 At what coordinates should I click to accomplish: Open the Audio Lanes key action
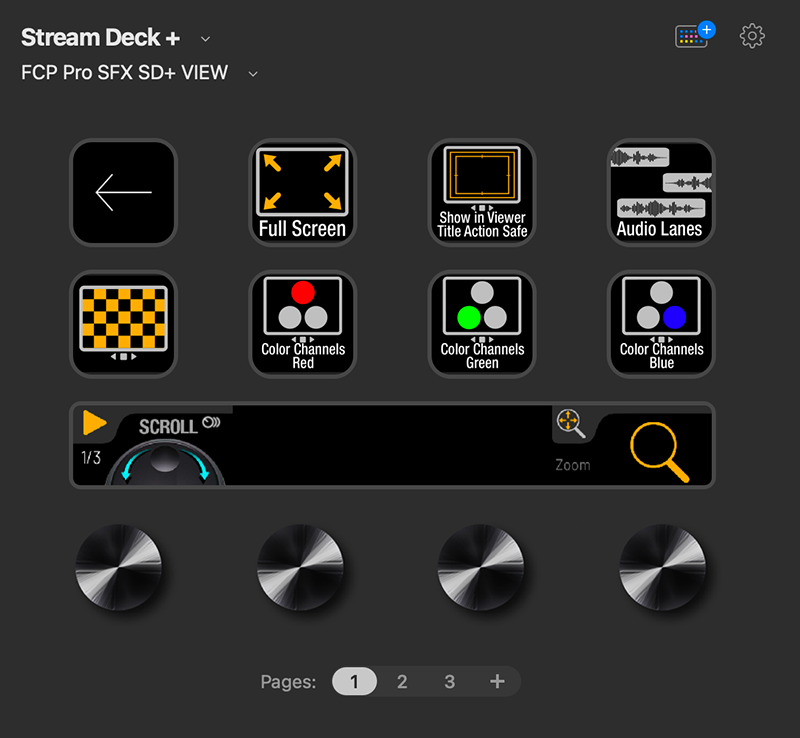tap(660, 192)
